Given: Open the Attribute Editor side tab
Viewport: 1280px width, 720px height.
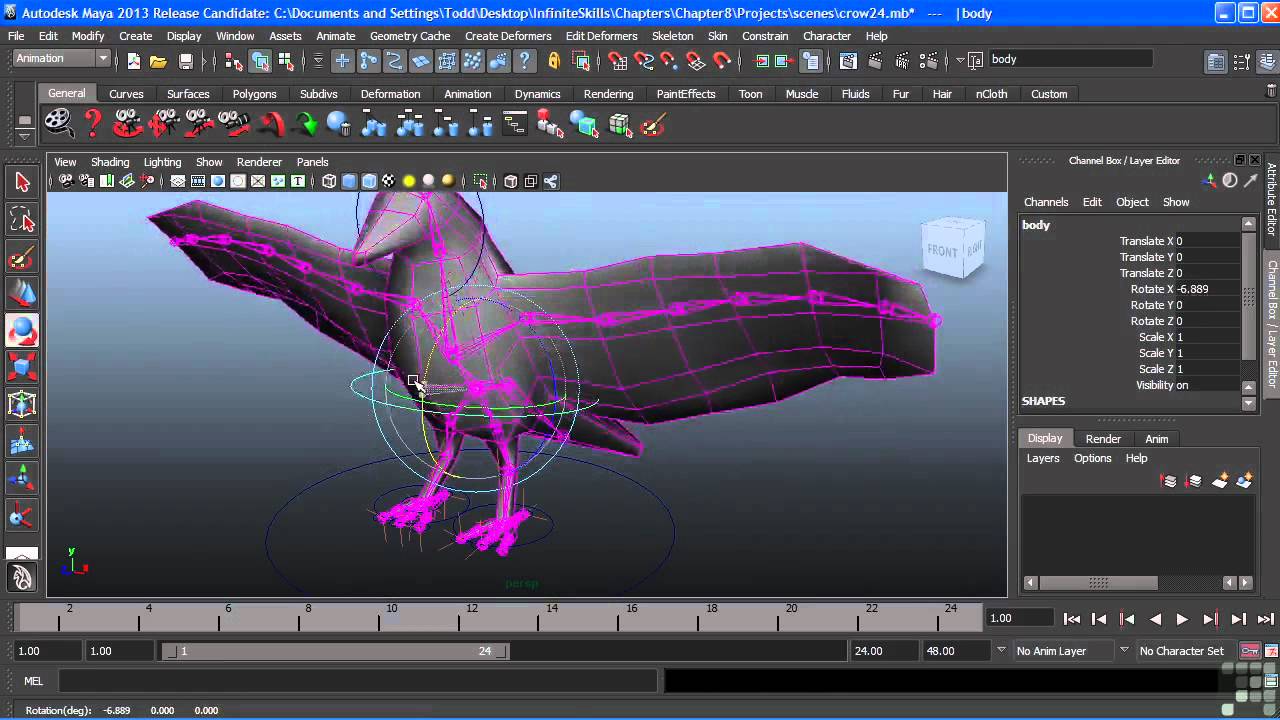Looking at the screenshot, I should tap(1272, 199).
